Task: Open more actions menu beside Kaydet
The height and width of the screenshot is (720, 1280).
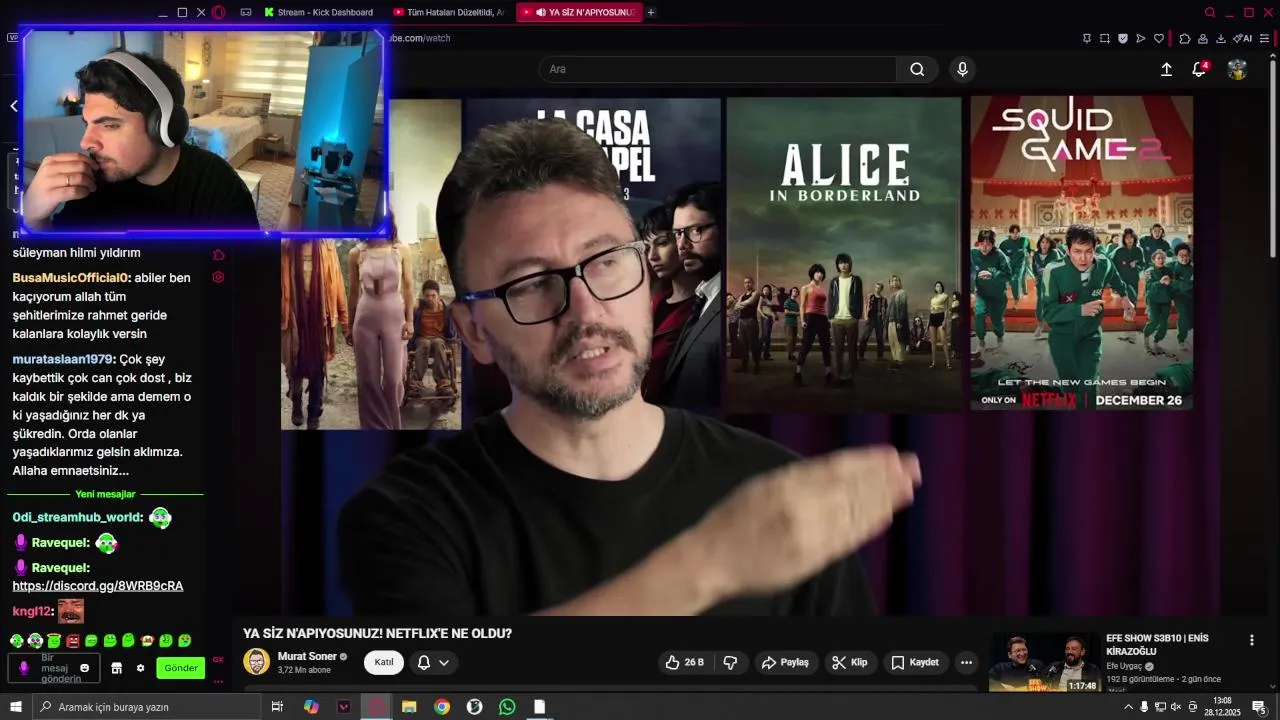Action: (x=966, y=662)
